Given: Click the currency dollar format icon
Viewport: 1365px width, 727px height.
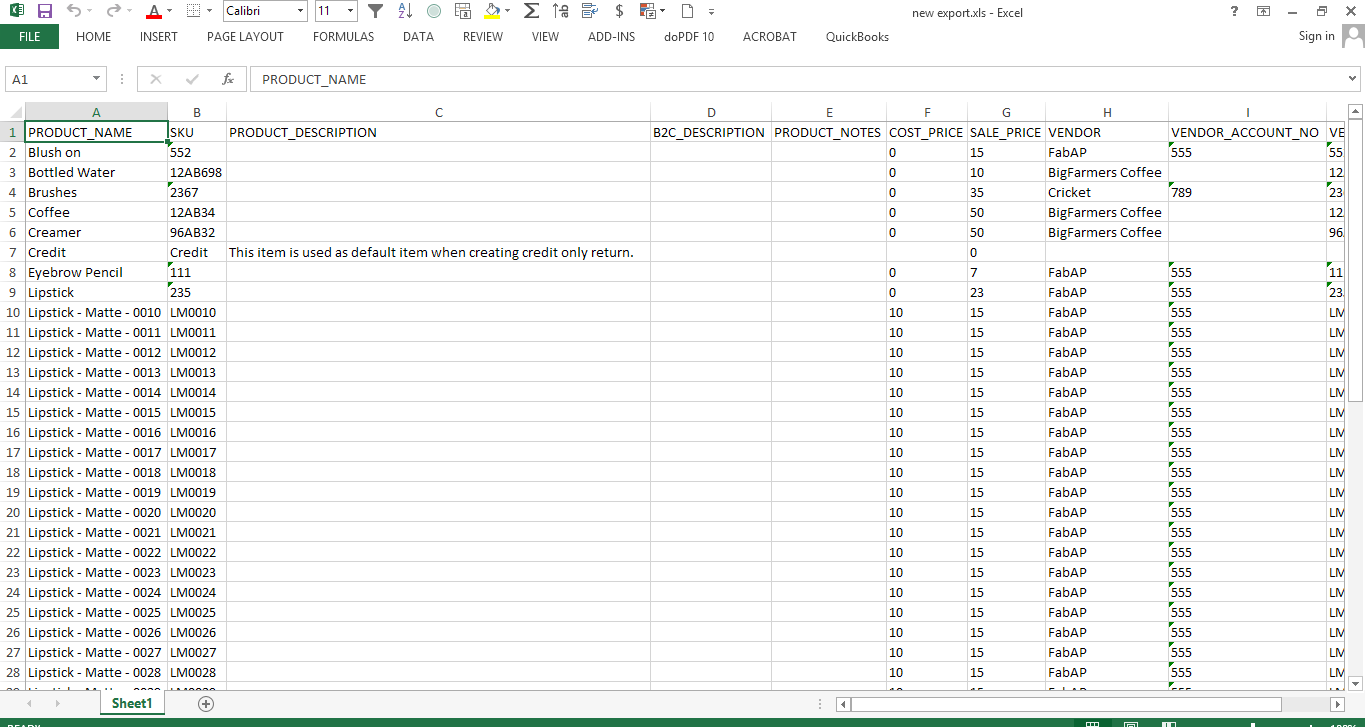Looking at the screenshot, I should (x=619, y=11).
